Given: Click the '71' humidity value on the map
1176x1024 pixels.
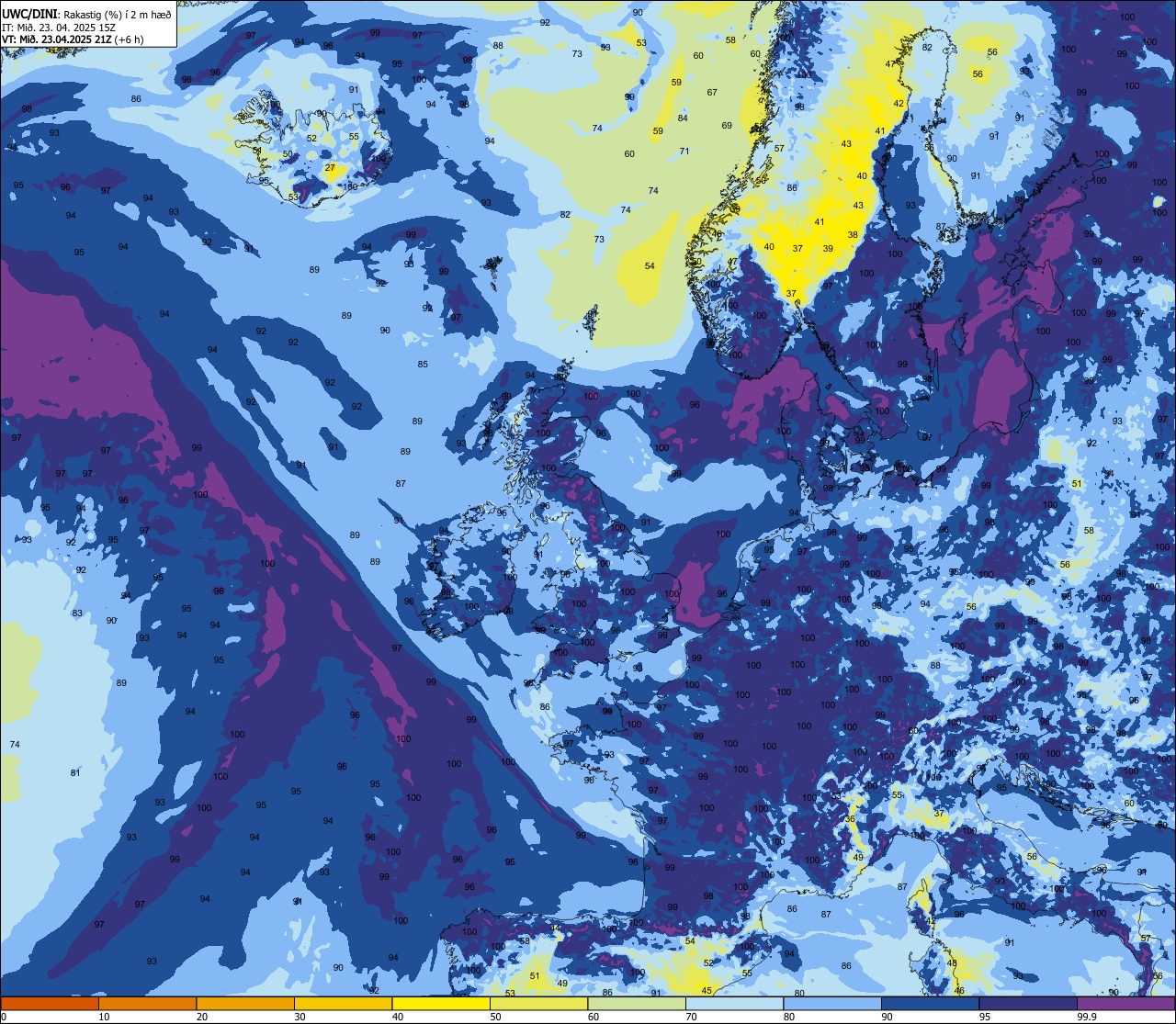Looking at the screenshot, I should (684, 152).
